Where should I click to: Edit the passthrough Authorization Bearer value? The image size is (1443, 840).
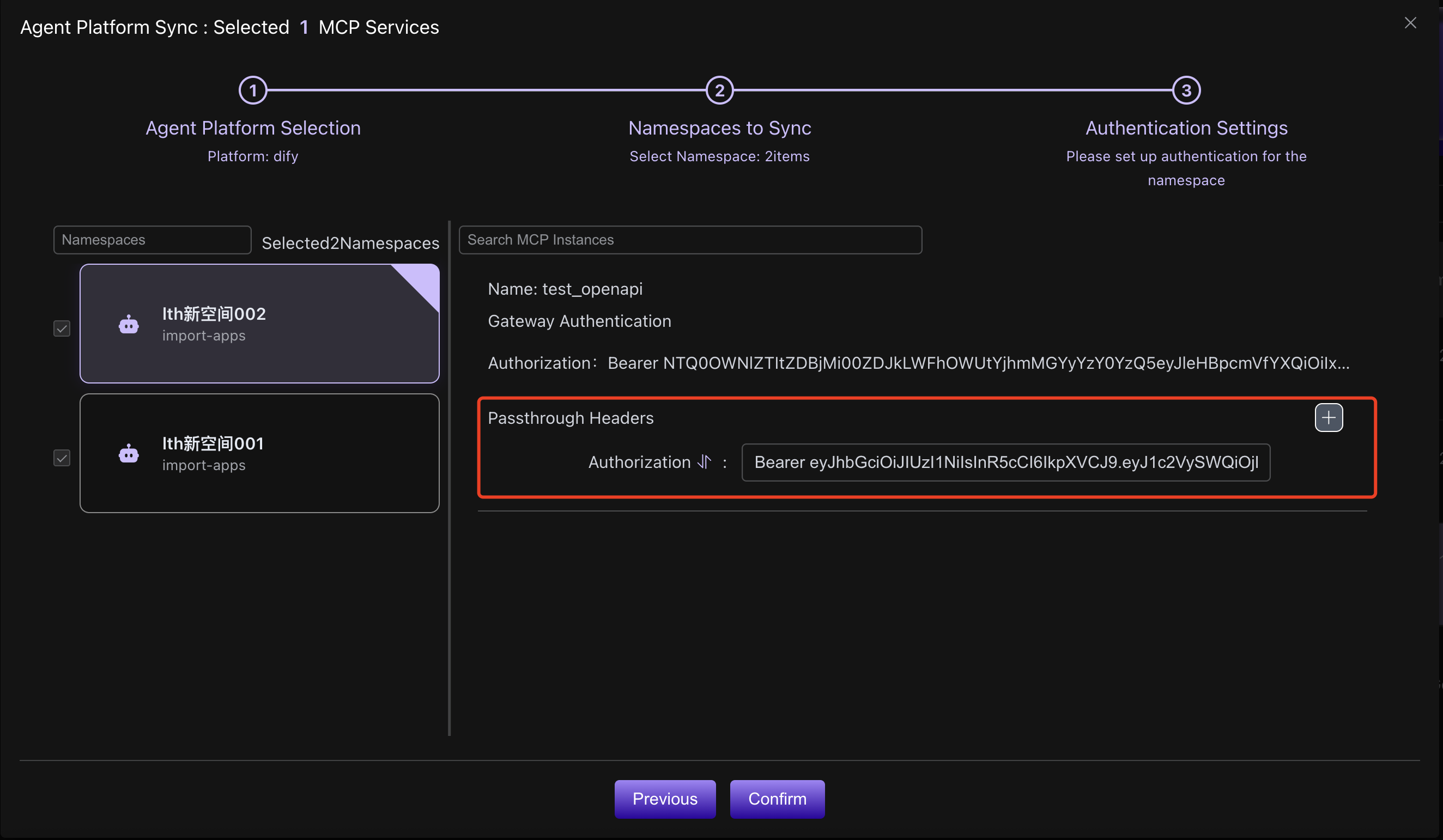(1005, 462)
